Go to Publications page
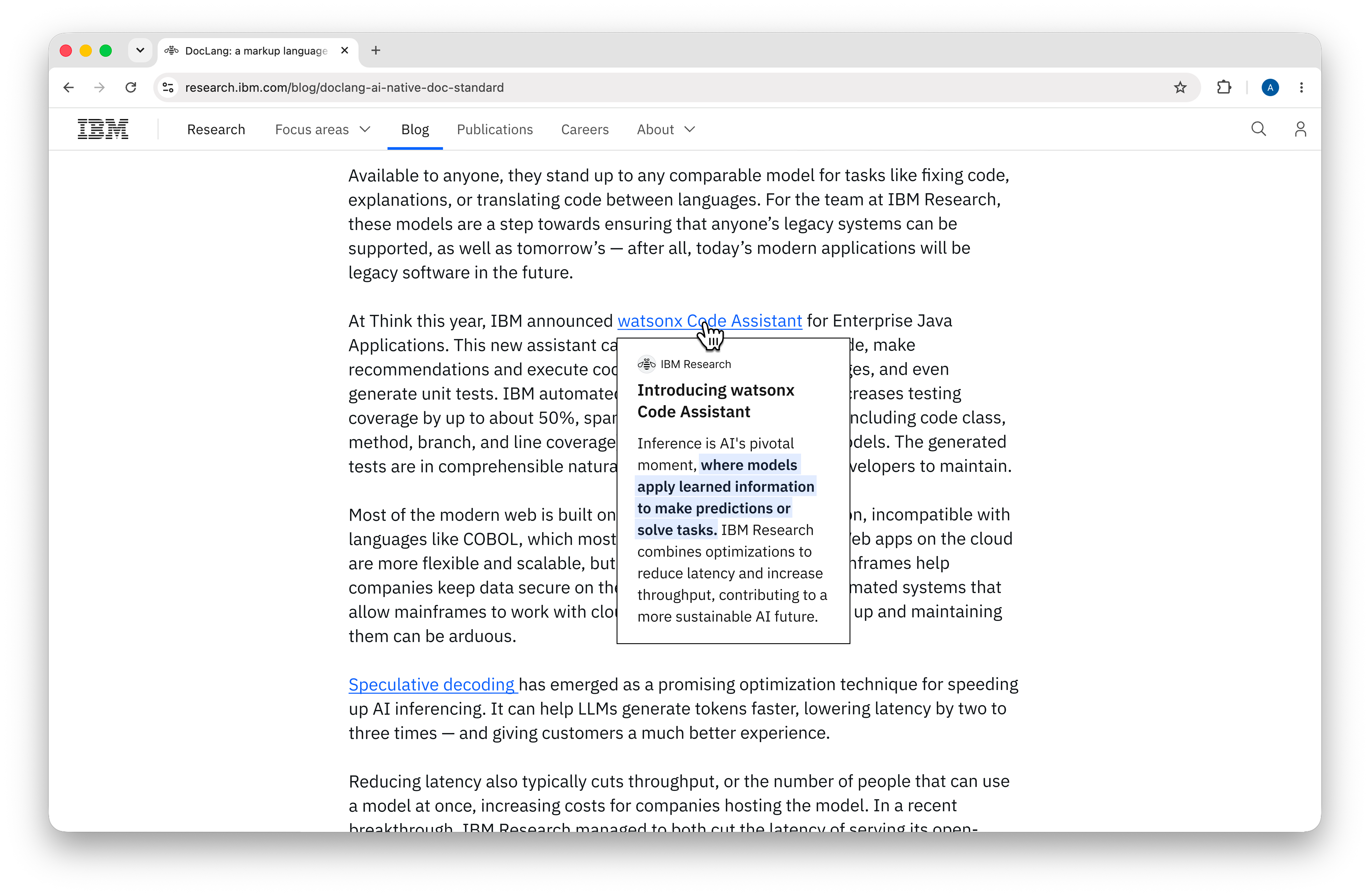The height and width of the screenshot is (896, 1370). (495, 129)
